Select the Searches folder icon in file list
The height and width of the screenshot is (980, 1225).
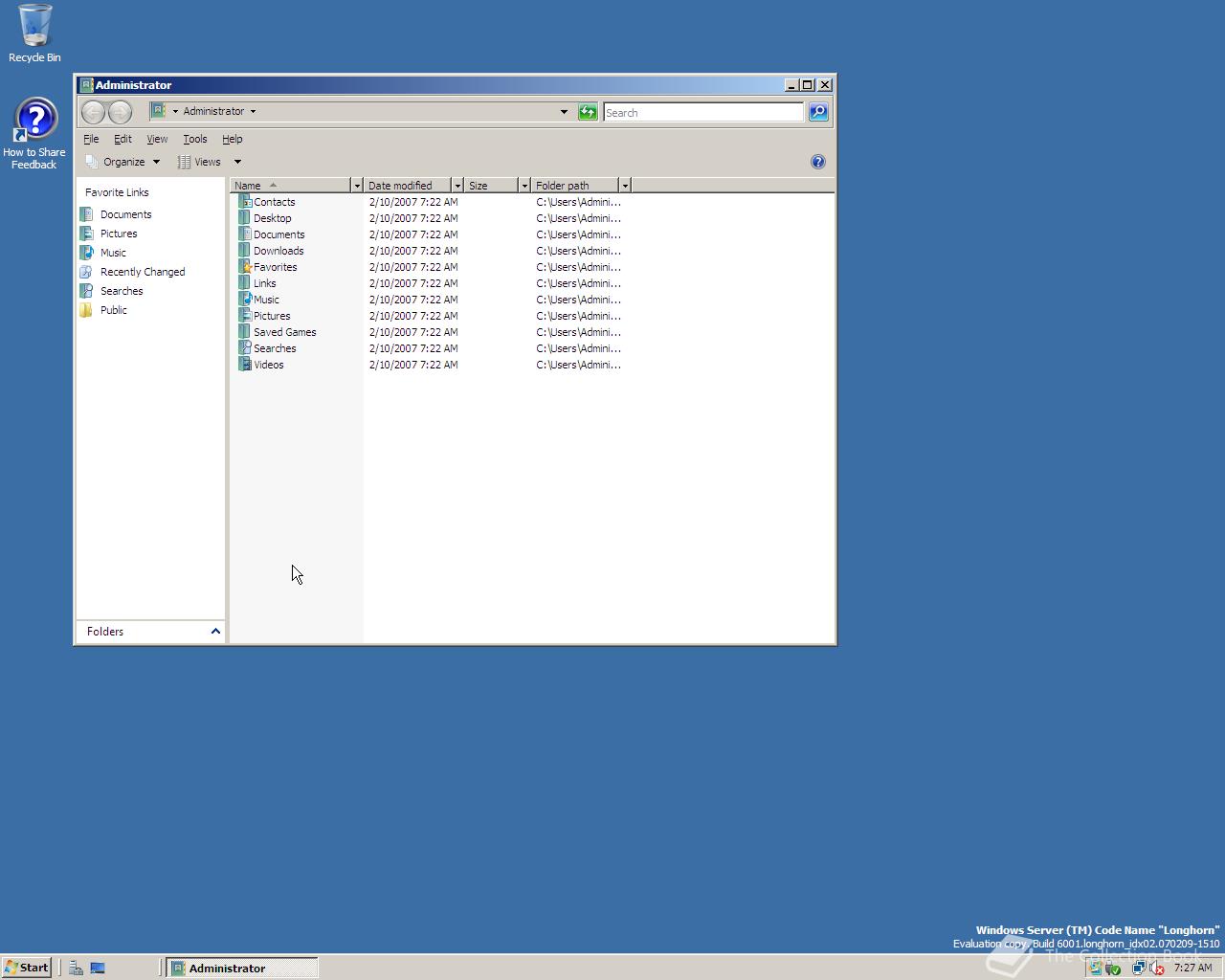[245, 348]
